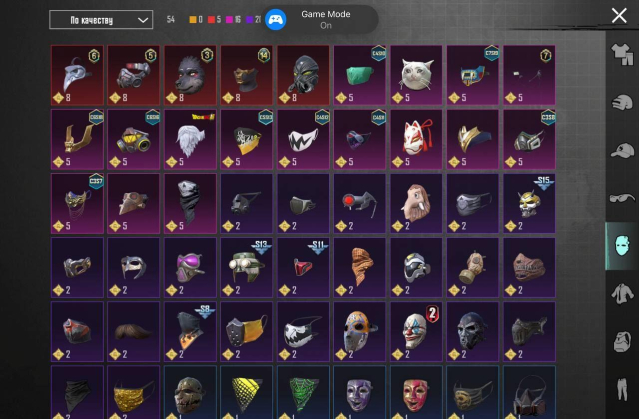Filter by the red rarity indicator
The width and height of the screenshot is (639, 419).
pos(211,20)
